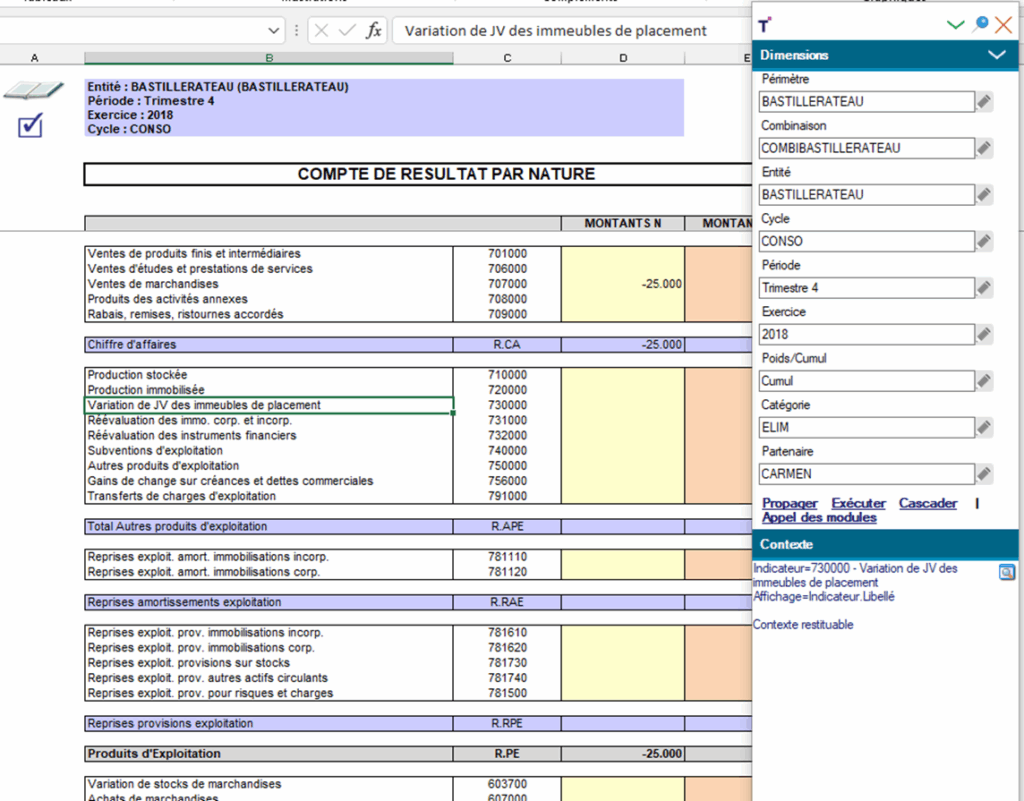Image resolution: width=1024 pixels, height=801 pixels.
Task: Click the pencil icon beside Entité field
Action: coord(984,195)
